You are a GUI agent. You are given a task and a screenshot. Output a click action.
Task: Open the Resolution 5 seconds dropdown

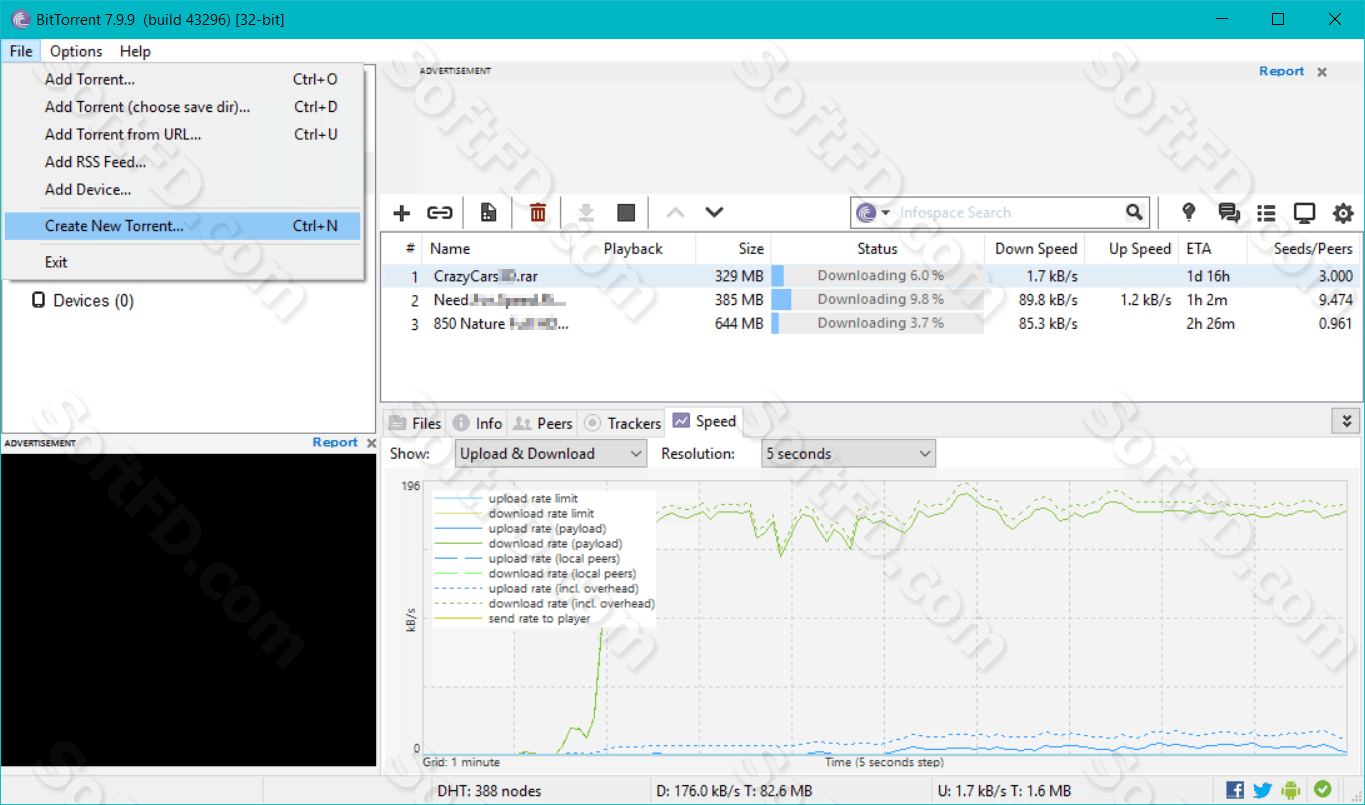(x=848, y=454)
